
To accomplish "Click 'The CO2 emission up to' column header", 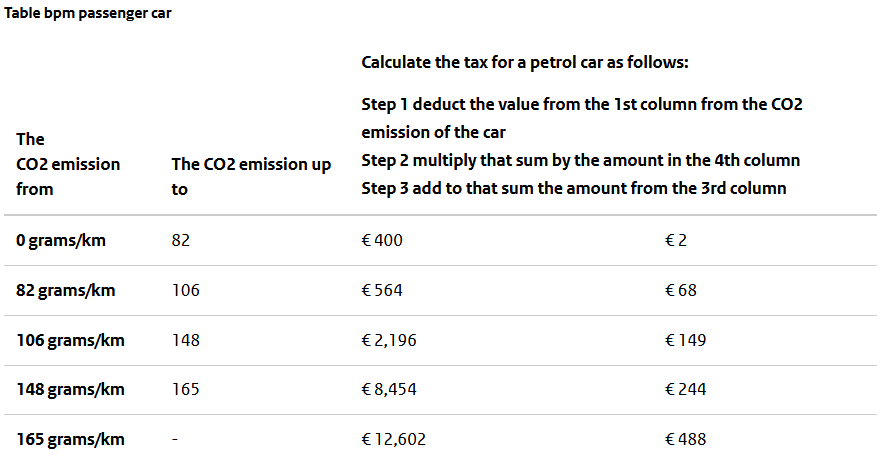I will coord(251,177).
